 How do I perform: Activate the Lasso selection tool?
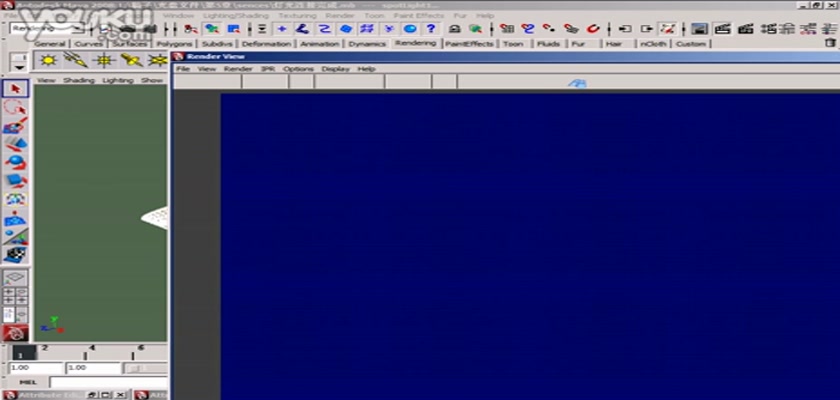pos(16,108)
